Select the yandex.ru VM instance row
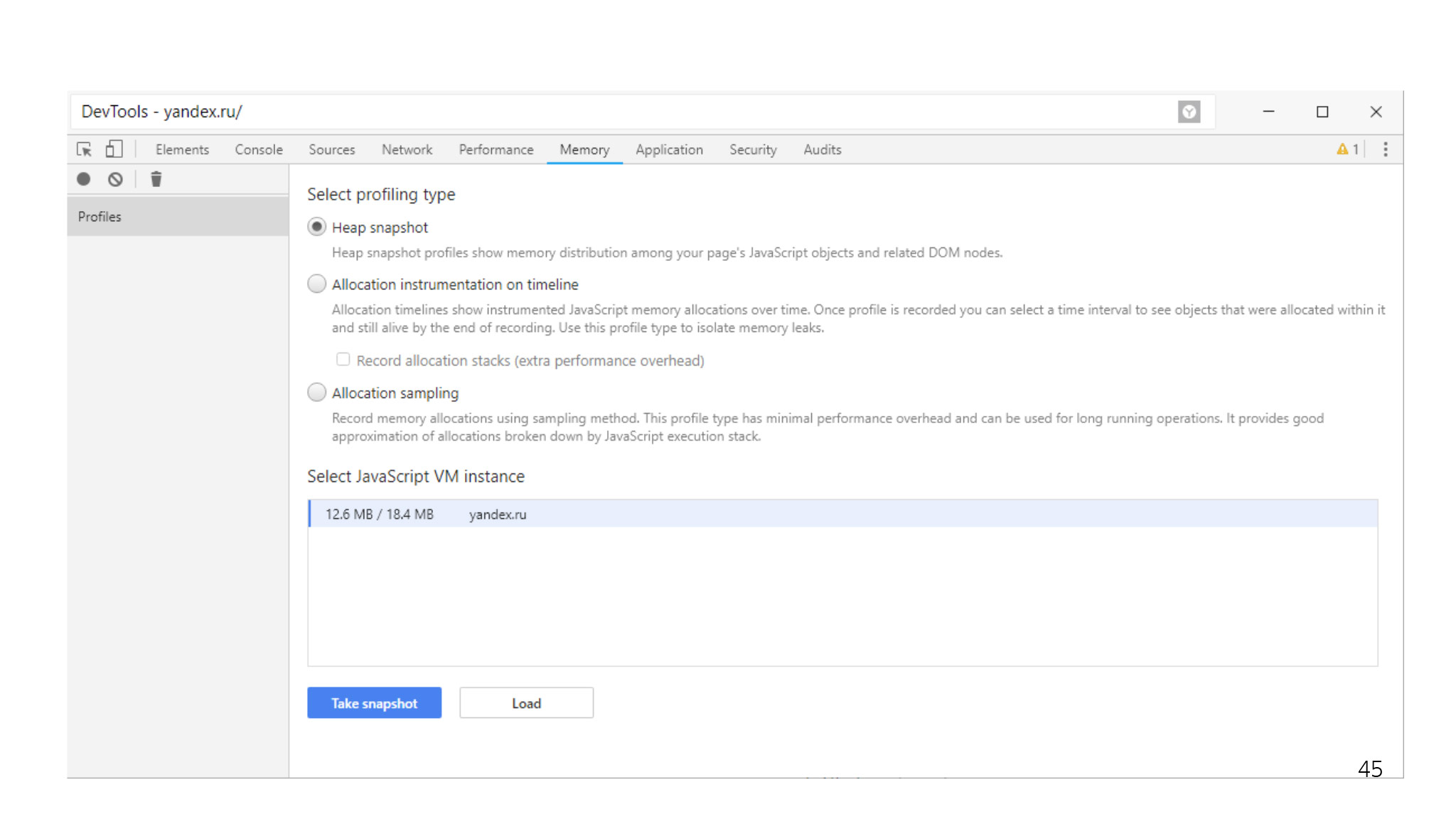The width and height of the screenshot is (1456, 819). [842, 514]
